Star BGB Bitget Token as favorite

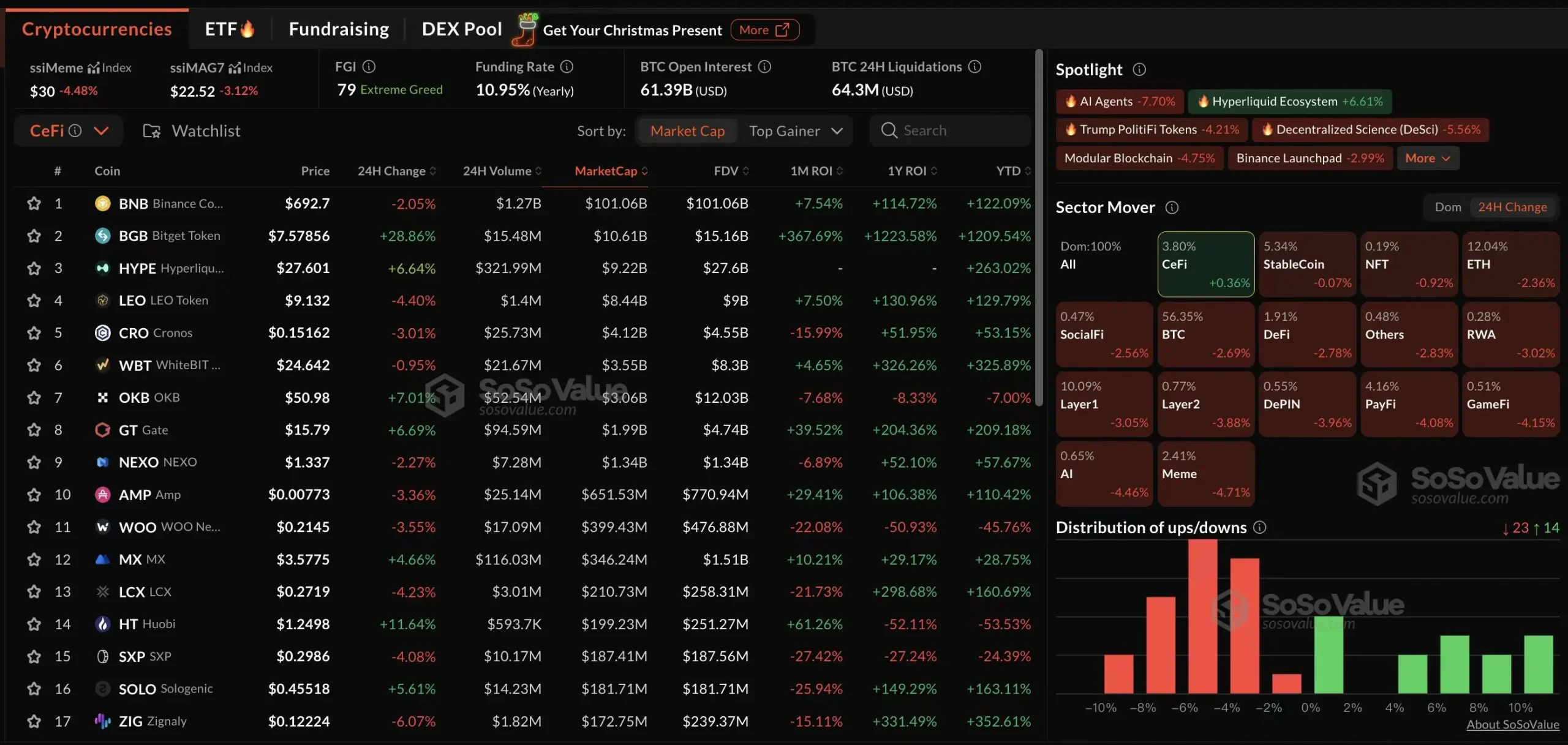(x=34, y=236)
